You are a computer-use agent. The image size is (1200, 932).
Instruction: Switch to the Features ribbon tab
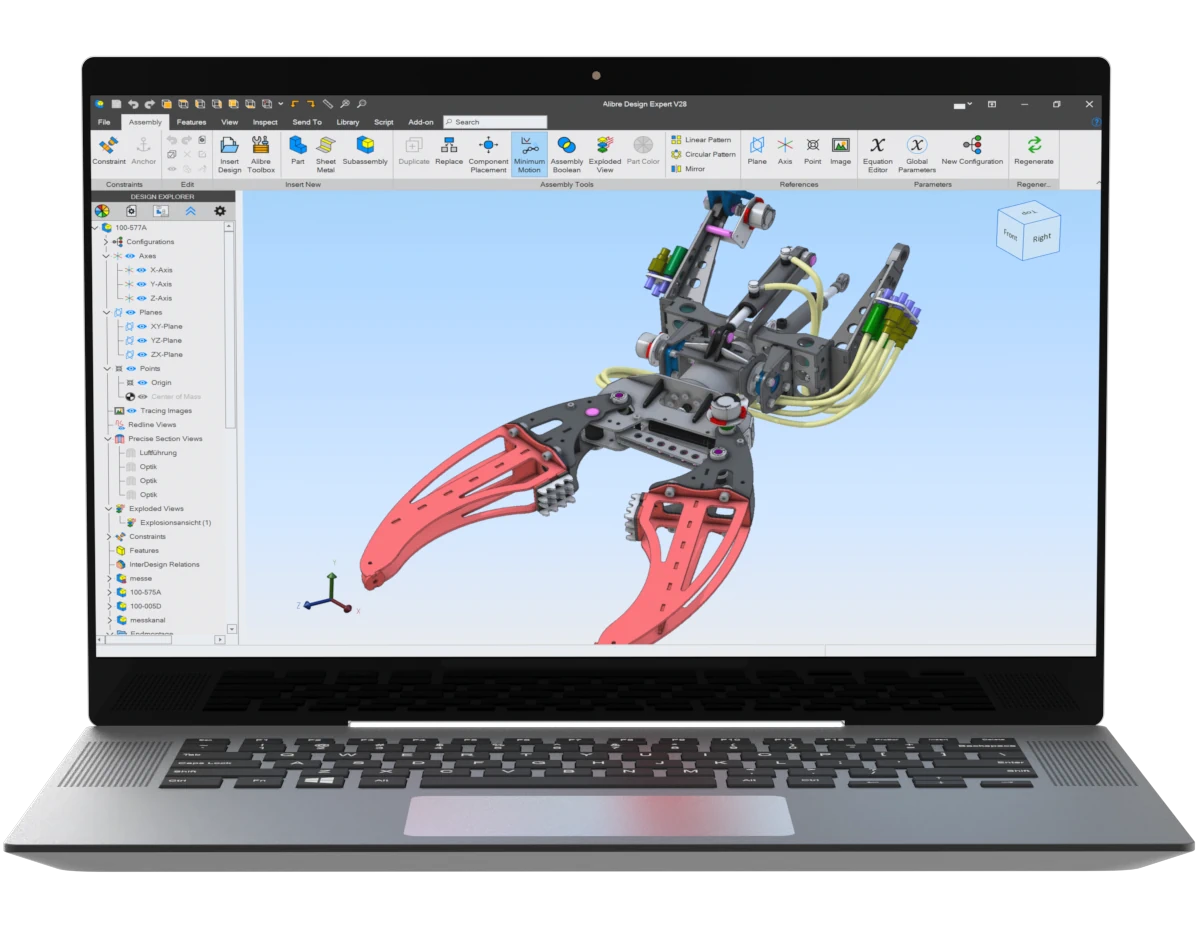coord(191,122)
